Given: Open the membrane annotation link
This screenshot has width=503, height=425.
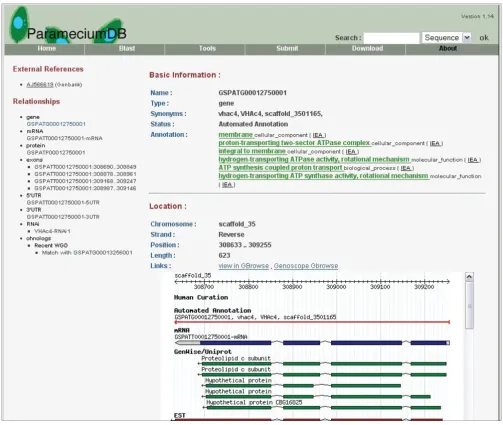Looking at the screenshot, I should [236, 135].
